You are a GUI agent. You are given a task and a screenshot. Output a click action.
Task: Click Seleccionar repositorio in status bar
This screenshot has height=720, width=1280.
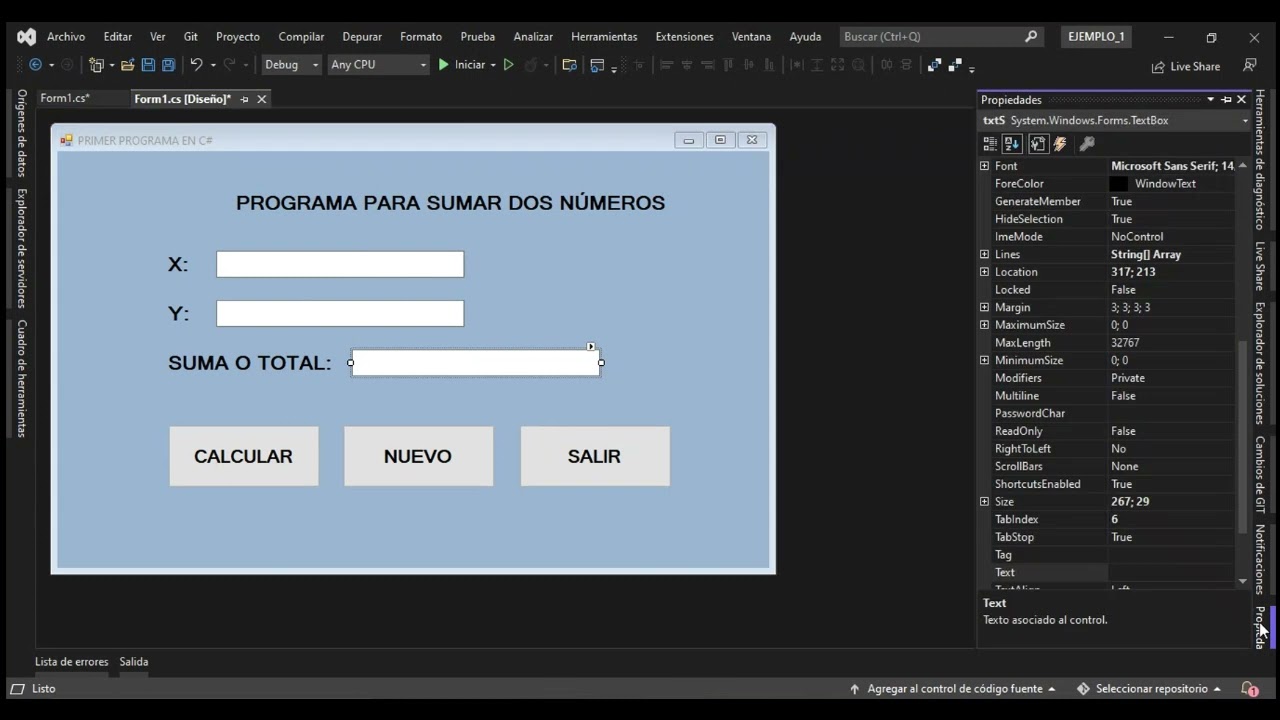point(1149,689)
